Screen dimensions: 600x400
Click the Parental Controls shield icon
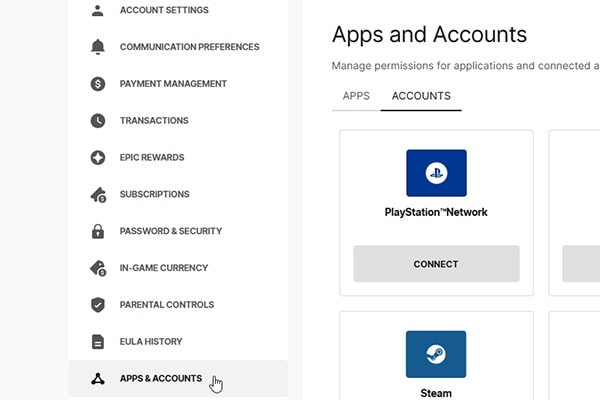click(x=98, y=305)
